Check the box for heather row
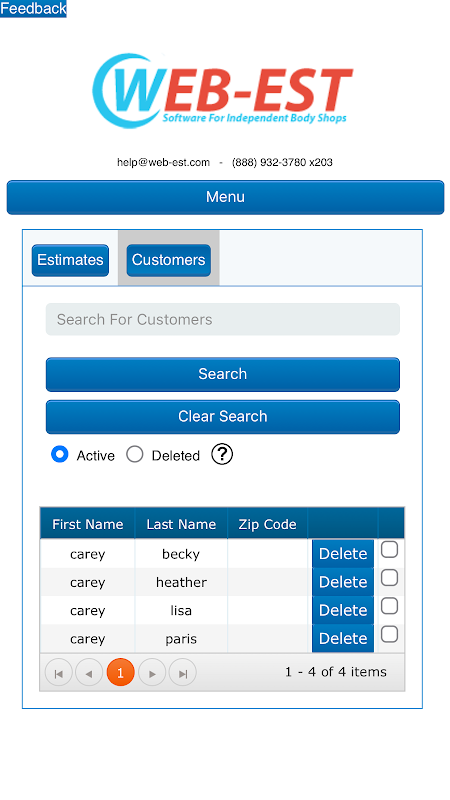The image size is (450, 800). pyautogui.click(x=389, y=578)
